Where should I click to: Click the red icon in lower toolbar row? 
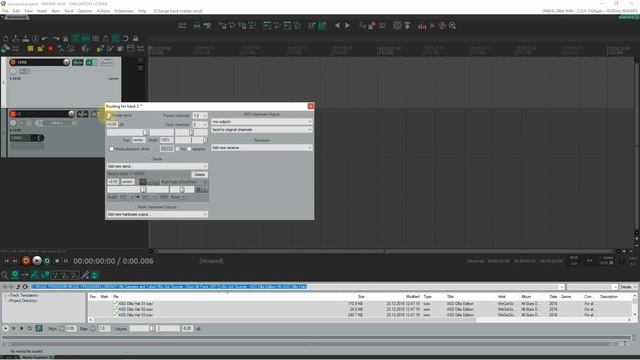click(50, 49)
